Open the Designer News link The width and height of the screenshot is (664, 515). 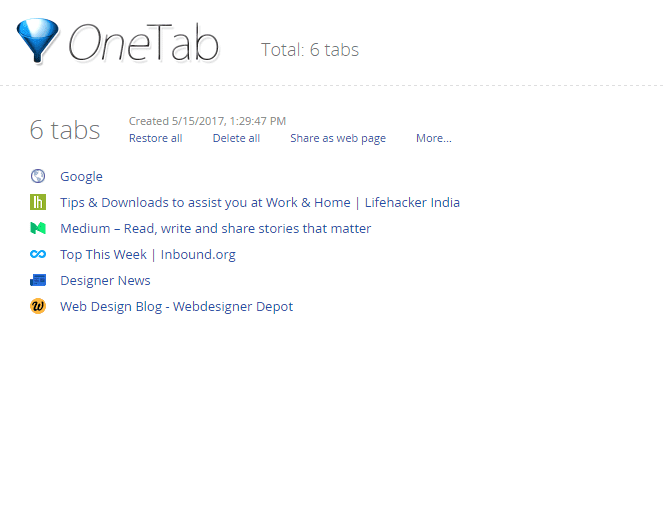click(x=105, y=280)
